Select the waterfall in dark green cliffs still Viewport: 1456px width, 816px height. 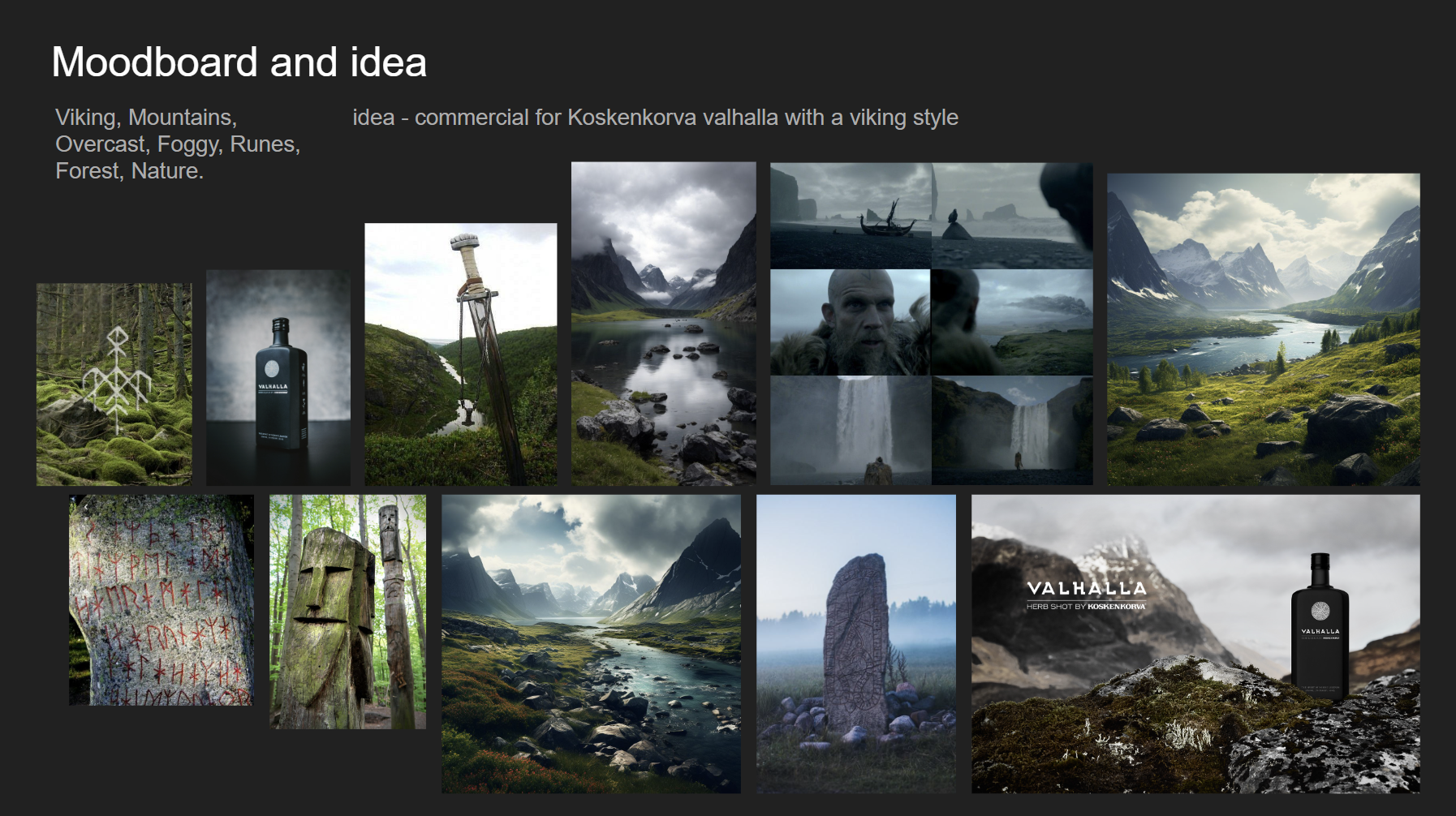[x=1012, y=430]
